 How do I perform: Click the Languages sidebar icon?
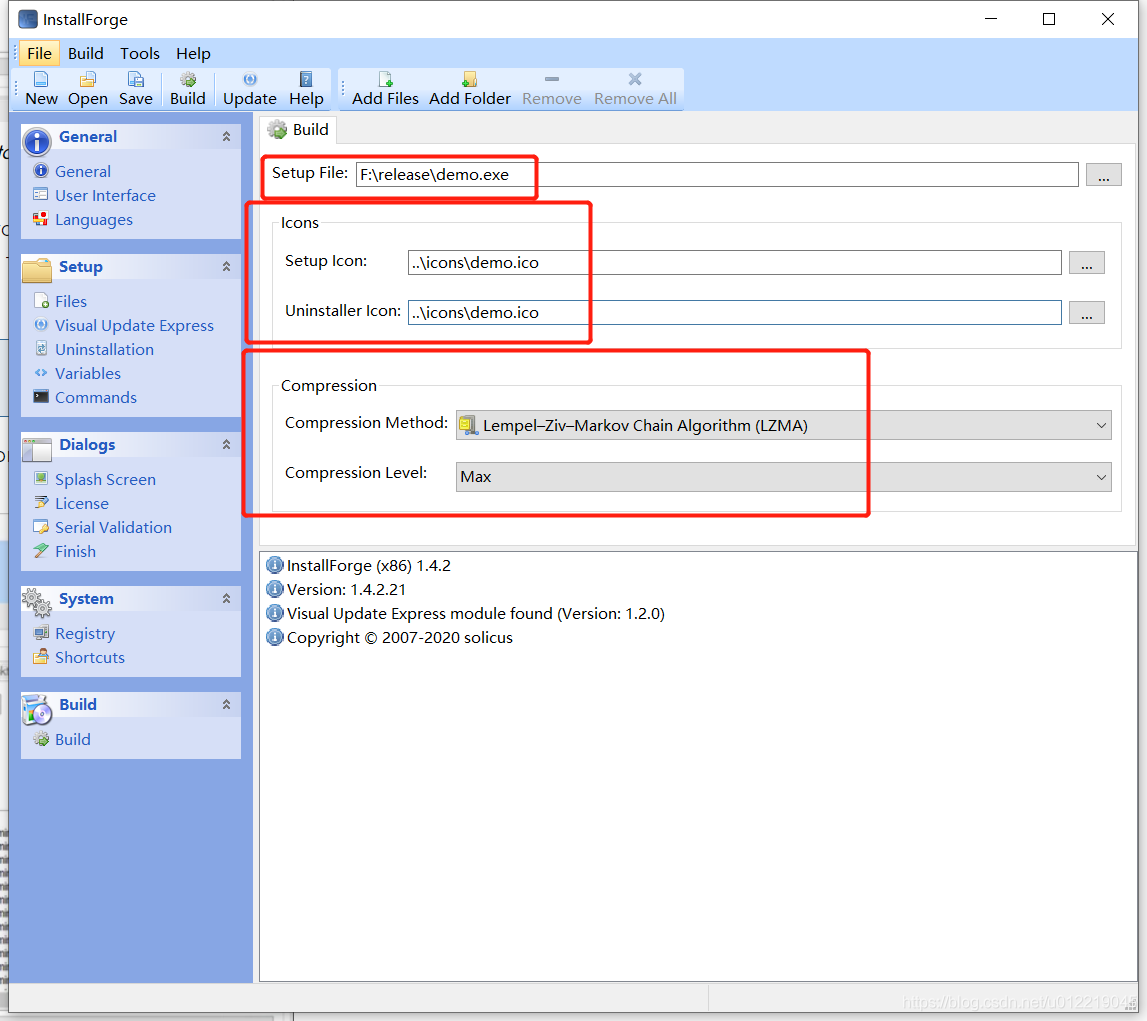click(x=41, y=219)
